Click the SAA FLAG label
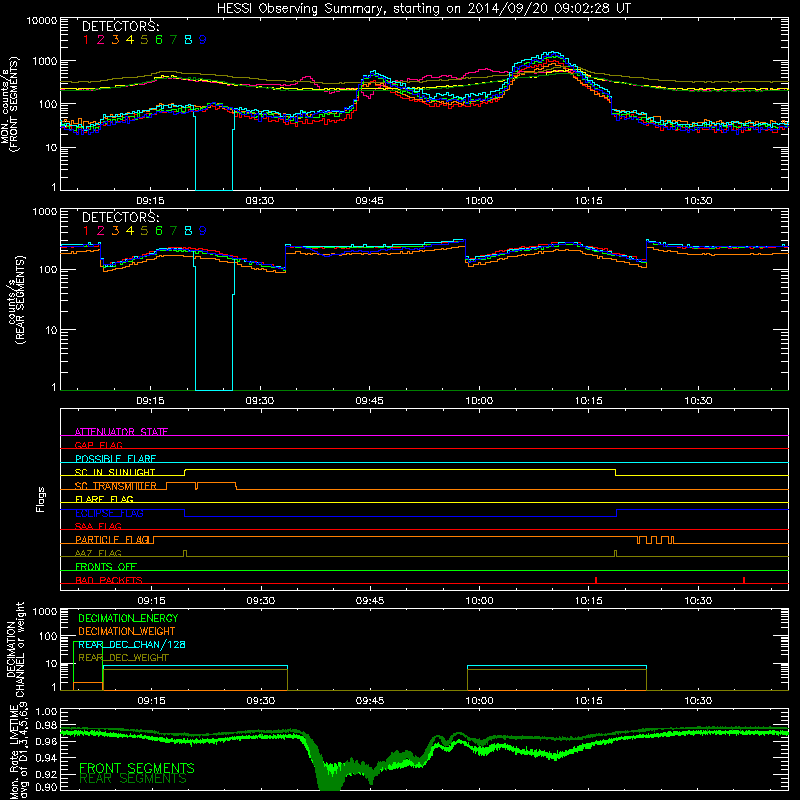 click(x=98, y=526)
